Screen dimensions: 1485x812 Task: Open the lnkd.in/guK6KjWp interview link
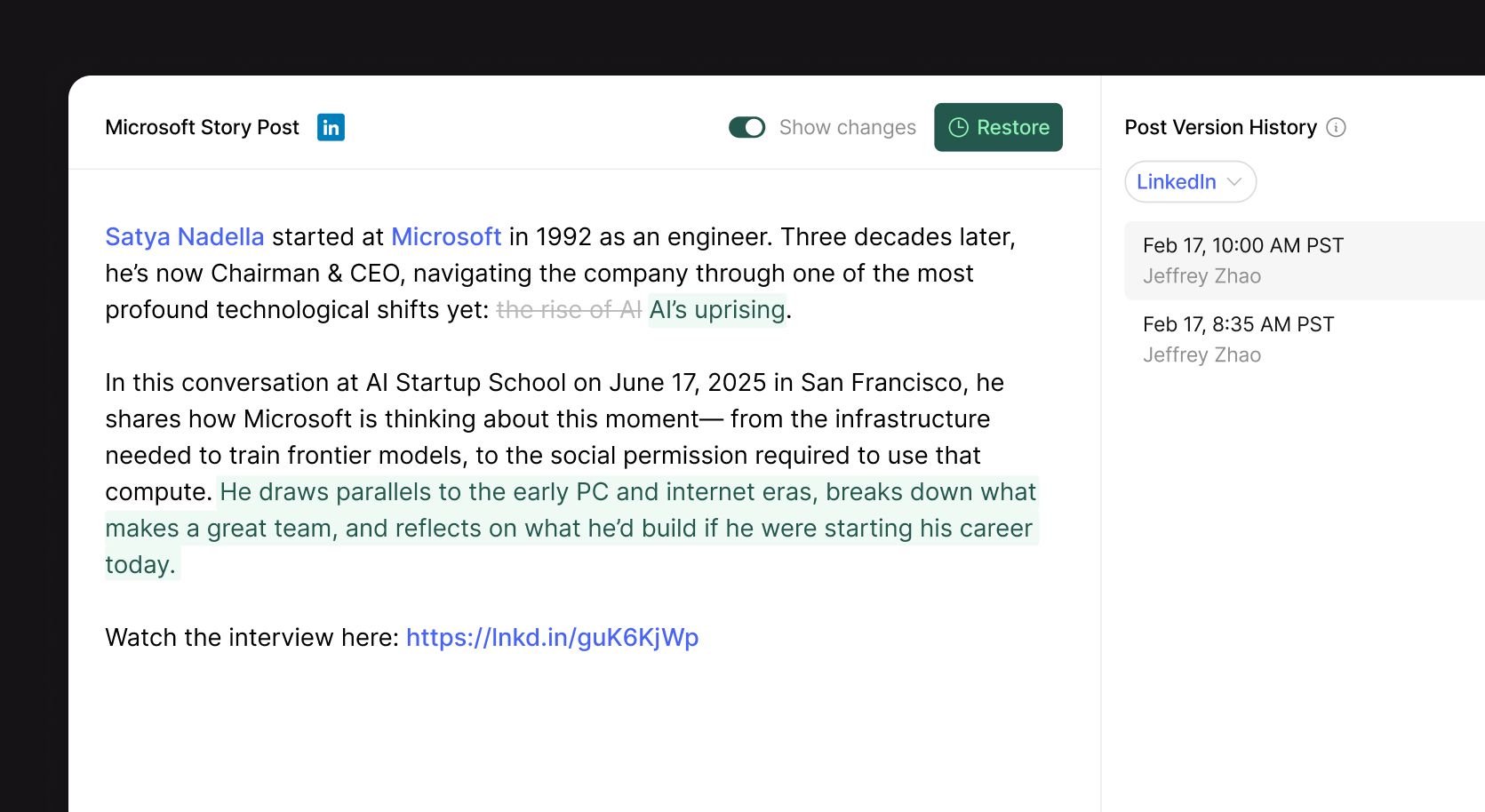(552, 637)
